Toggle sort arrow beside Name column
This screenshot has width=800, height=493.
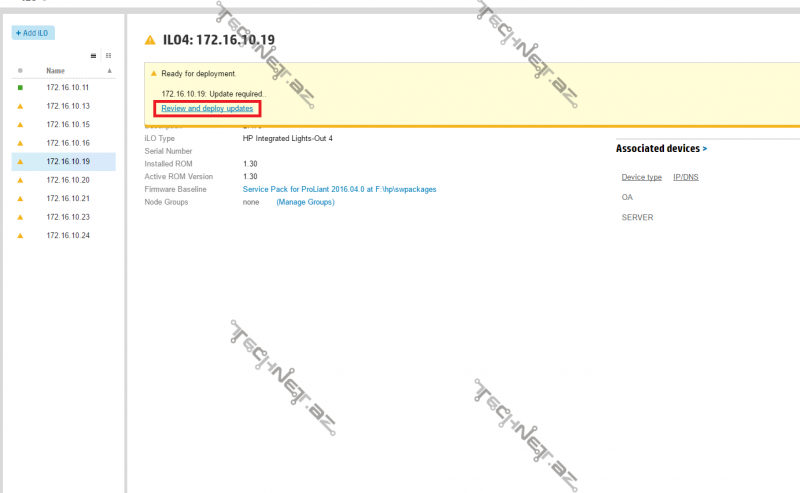tap(110, 71)
